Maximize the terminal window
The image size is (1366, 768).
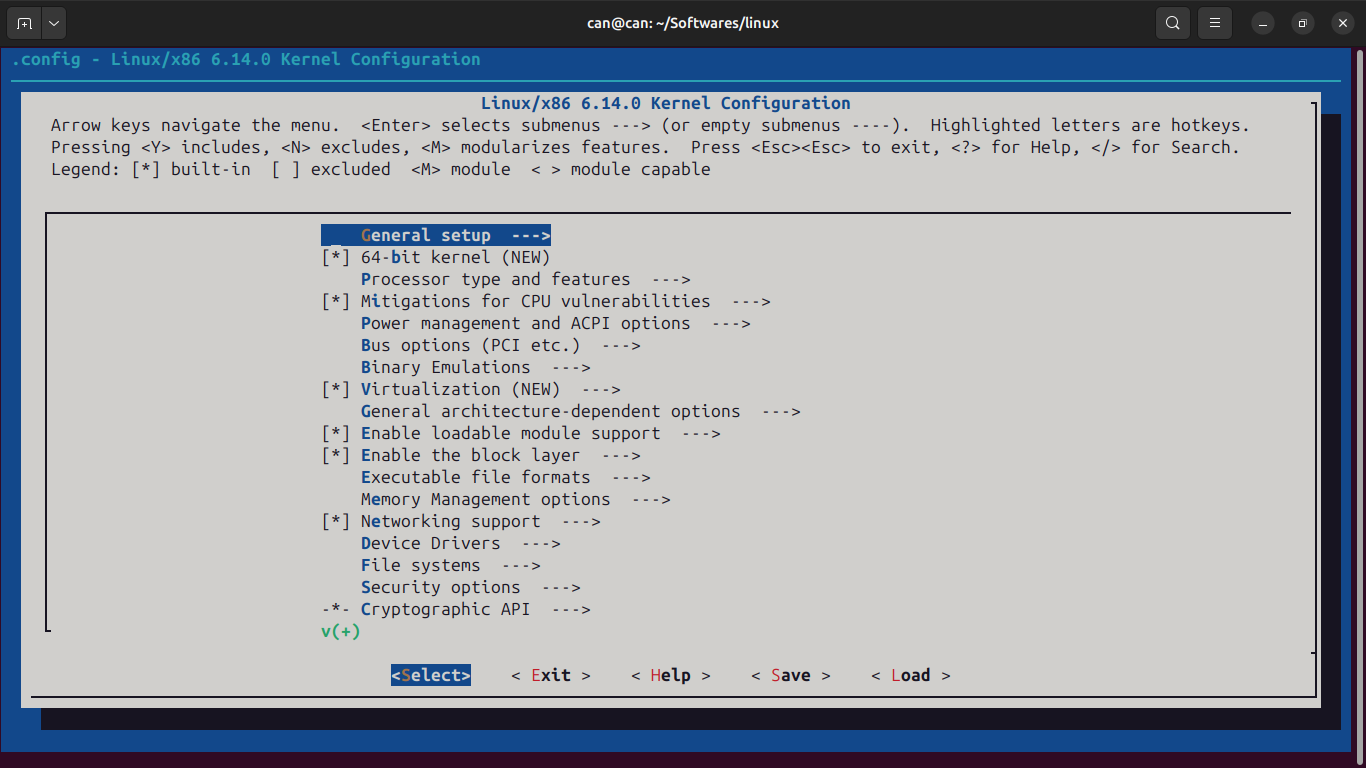(x=1302, y=23)
